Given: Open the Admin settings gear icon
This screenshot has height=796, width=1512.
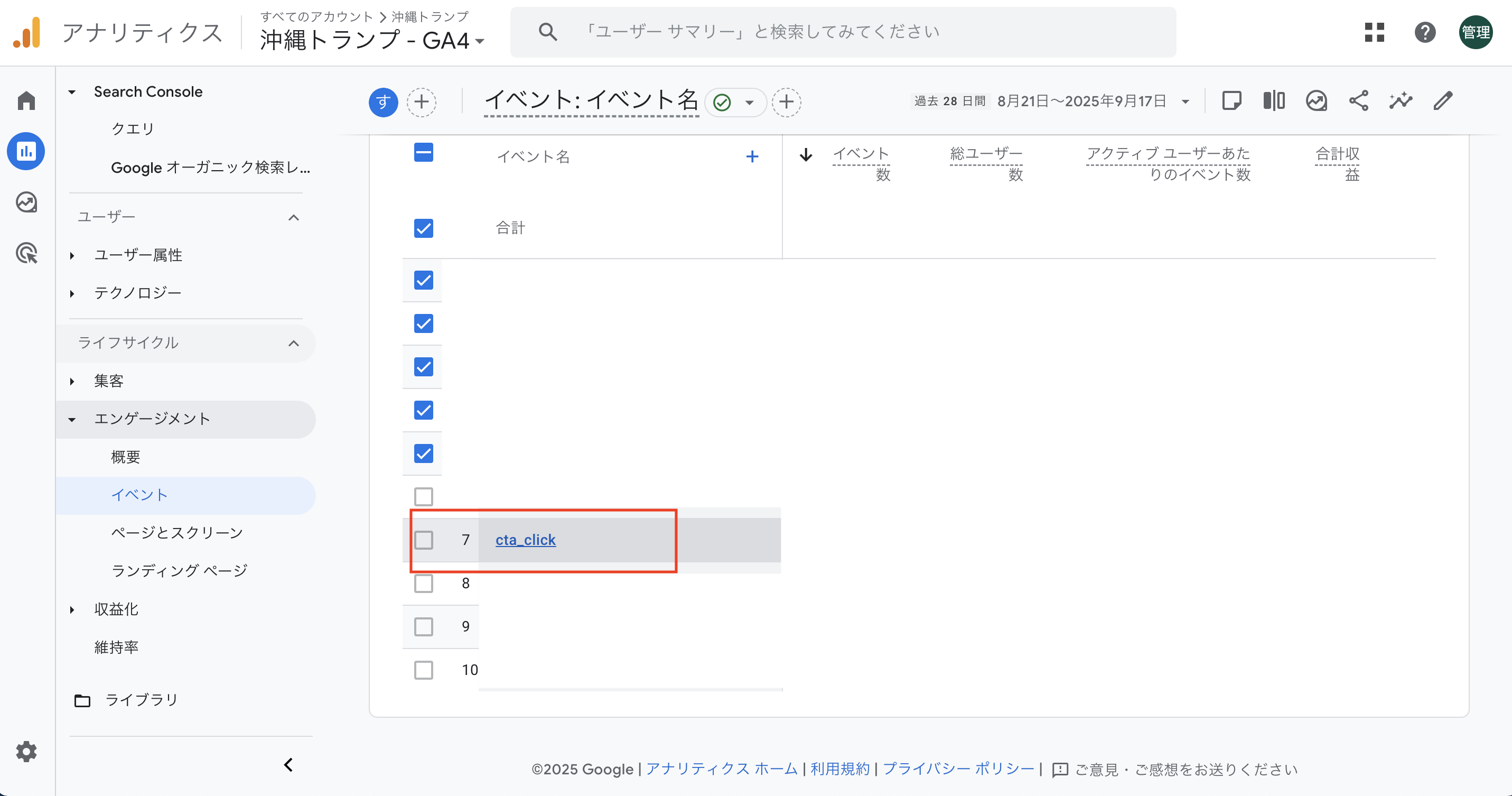Looking at the screenshot, I should point(26,752).
